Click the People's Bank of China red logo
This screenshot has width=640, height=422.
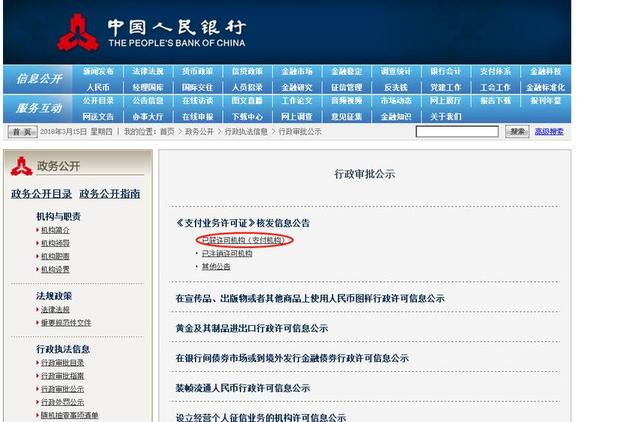tap(78, 33)
